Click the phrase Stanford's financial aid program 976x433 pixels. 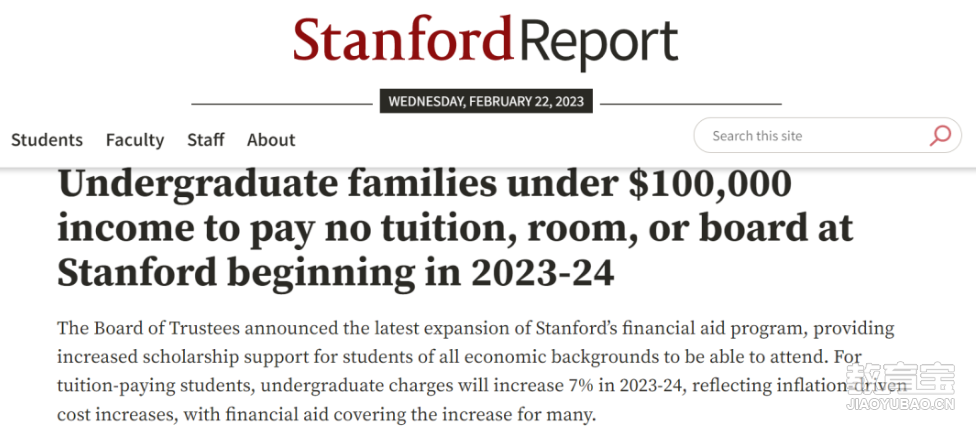pyautogui.click(x=629, y=328)
